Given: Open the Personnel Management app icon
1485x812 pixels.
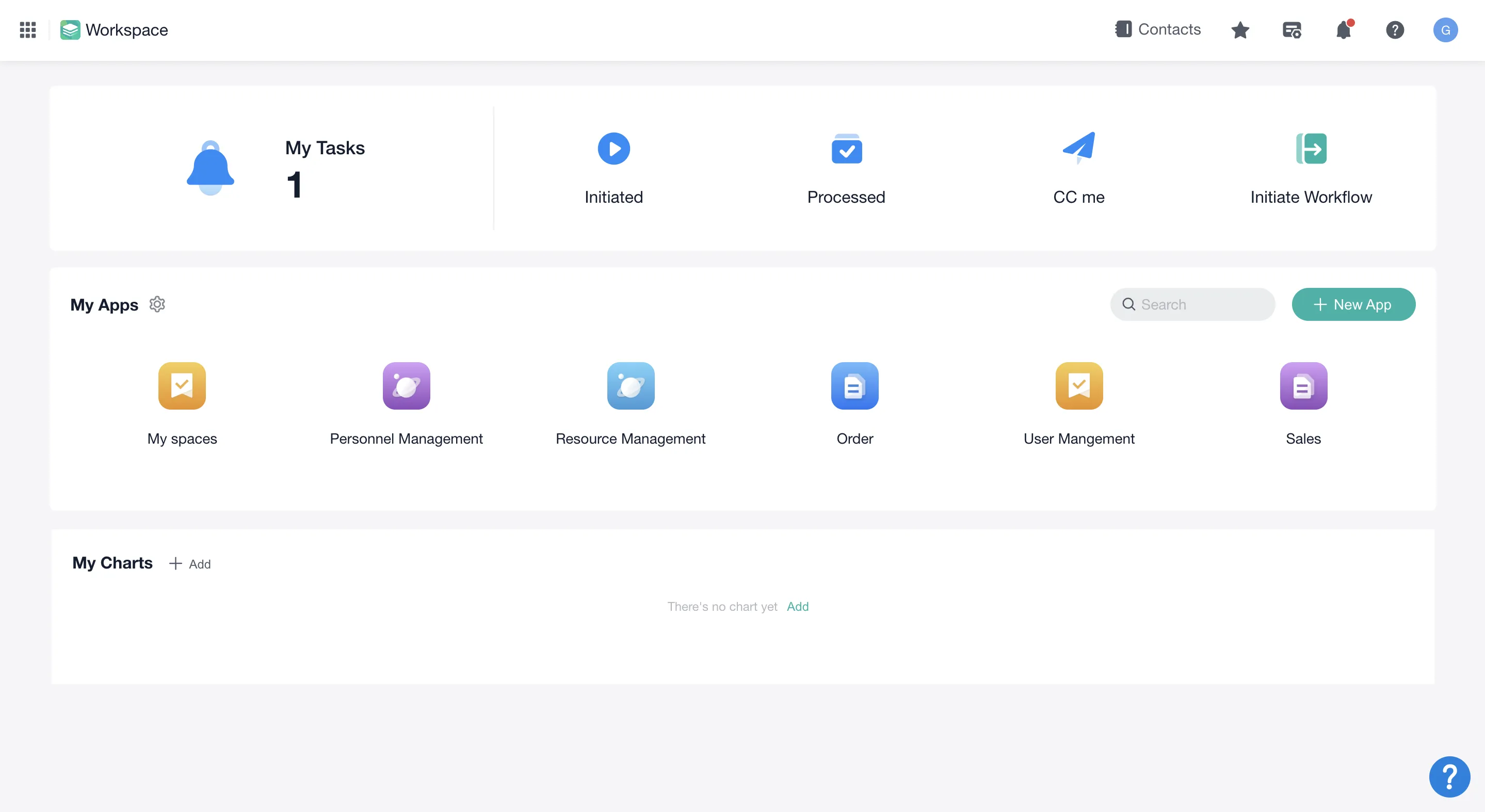Looking at the screenshot, I should [x=406, y=385].
